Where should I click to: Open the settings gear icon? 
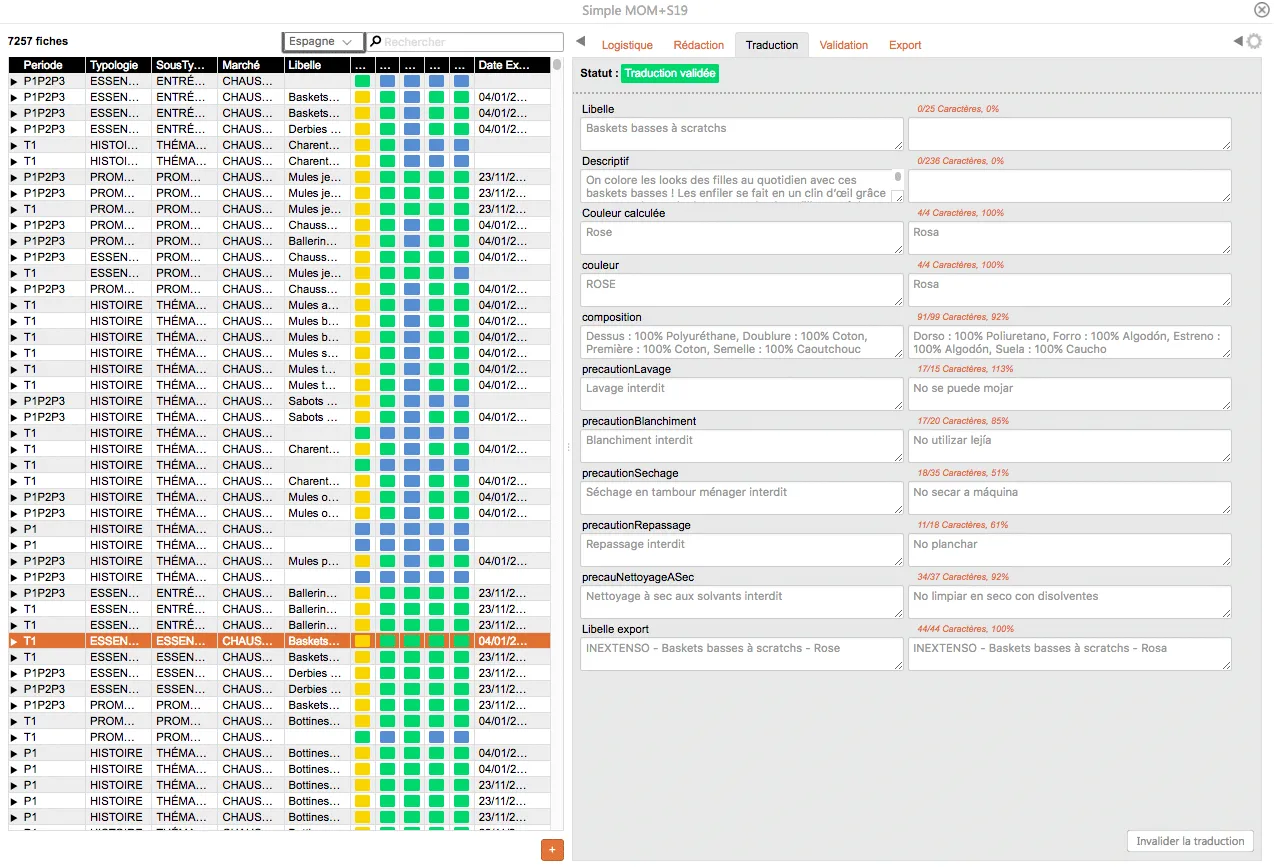[x=1254, y=42]
